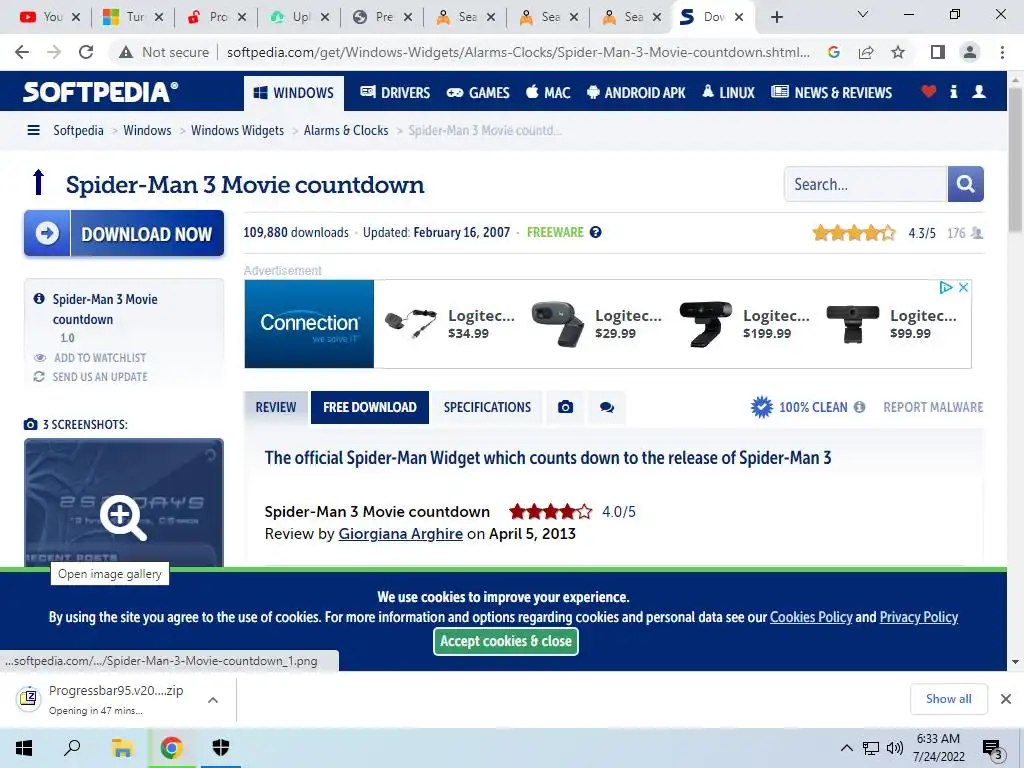Click the Alarms & Clocks breadcrumb link
This screenshot has height=768, width=1024.
pyautogui.click(x=345, y=131)
